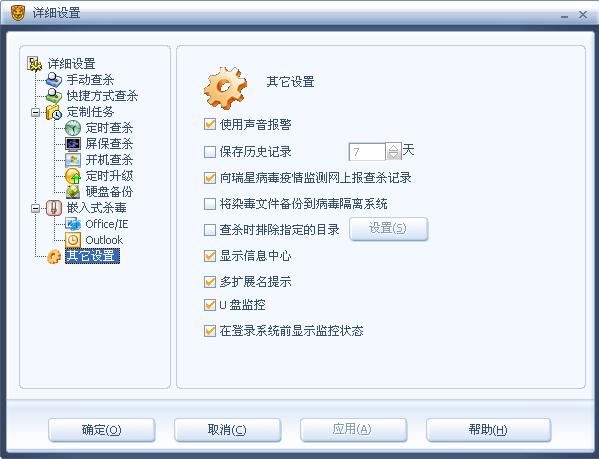Click the history days spinner arrows
The width and height of the screenshot is (599, 459).
[x=393, y=152]
